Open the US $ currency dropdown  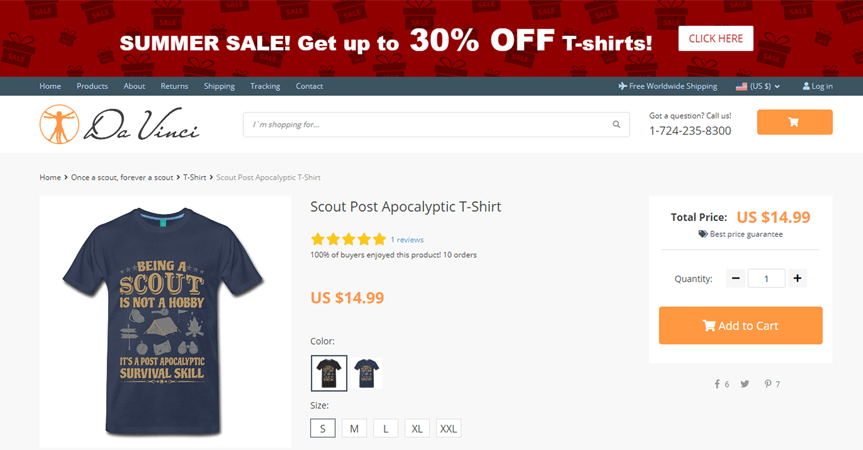(x=758, y=86)
